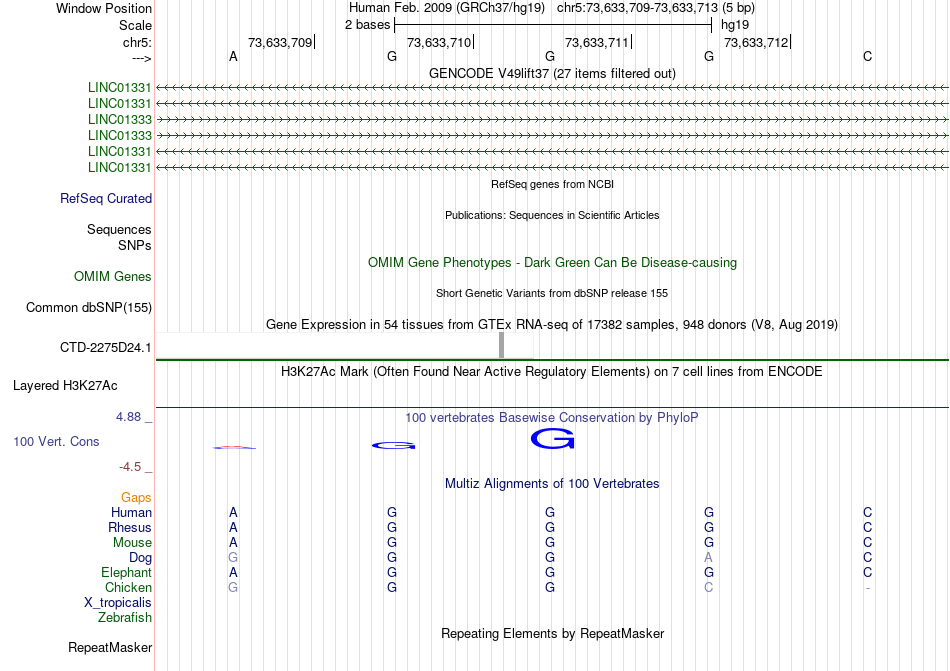
Task: Click the Common dbSNP(155) track label
Action: tap(89, 308)
